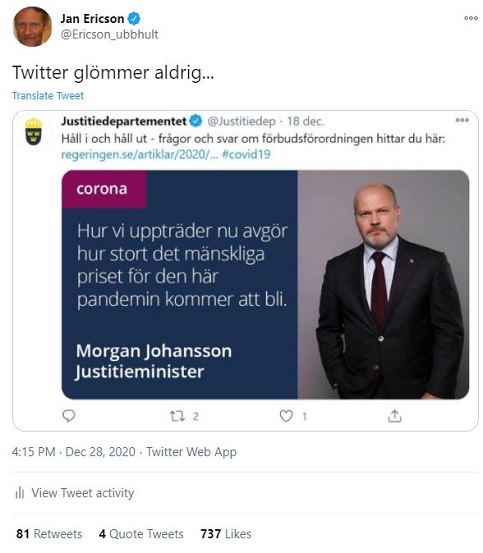Image resolution: width=483 pixels, height=553 pixels.
Task: Click Translate Tweet link
Action: pyautogui.click(x=48, y=96)
